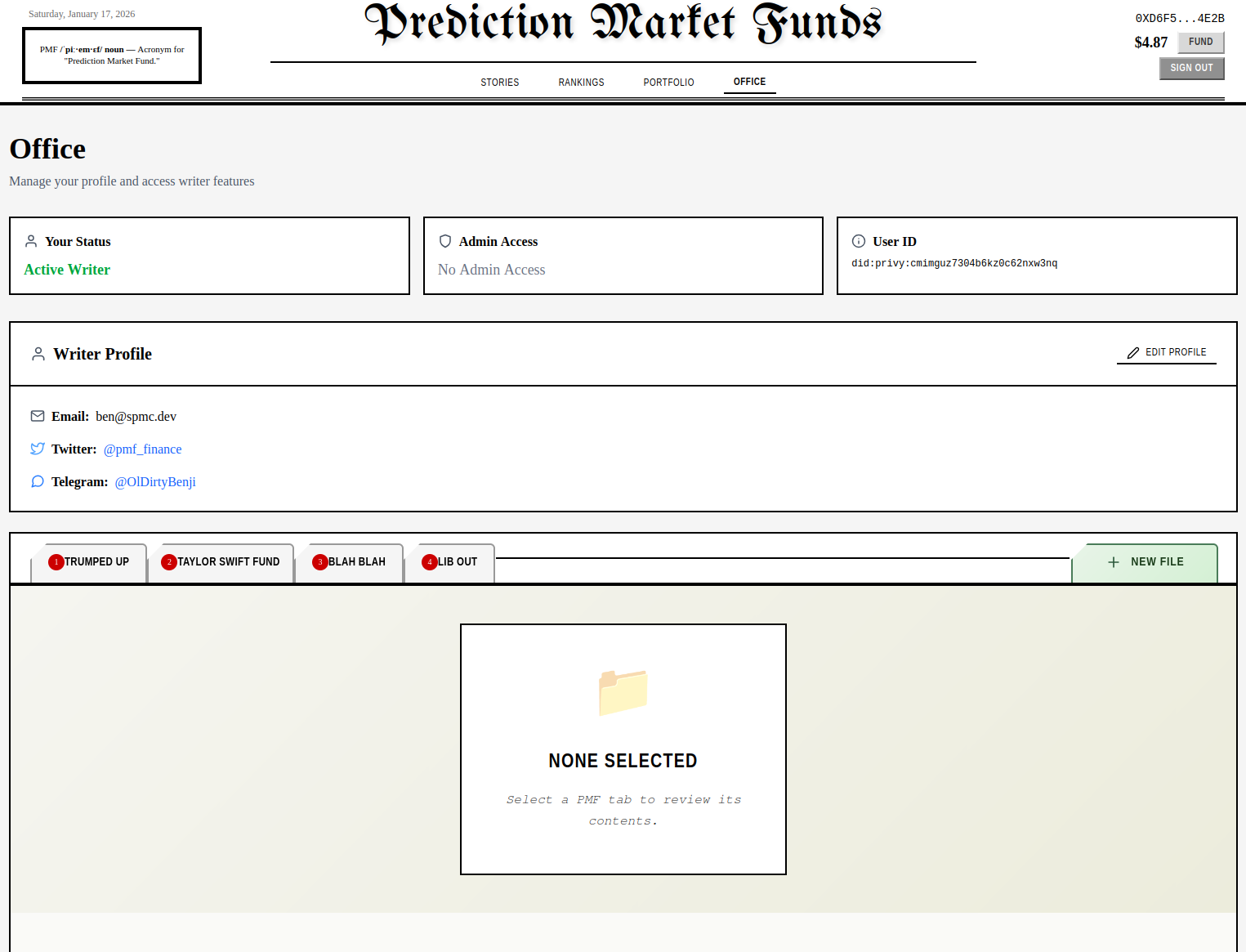
Task: Select the Twitter bird icon
Action: pyautogui.click(x=38, y=449)
